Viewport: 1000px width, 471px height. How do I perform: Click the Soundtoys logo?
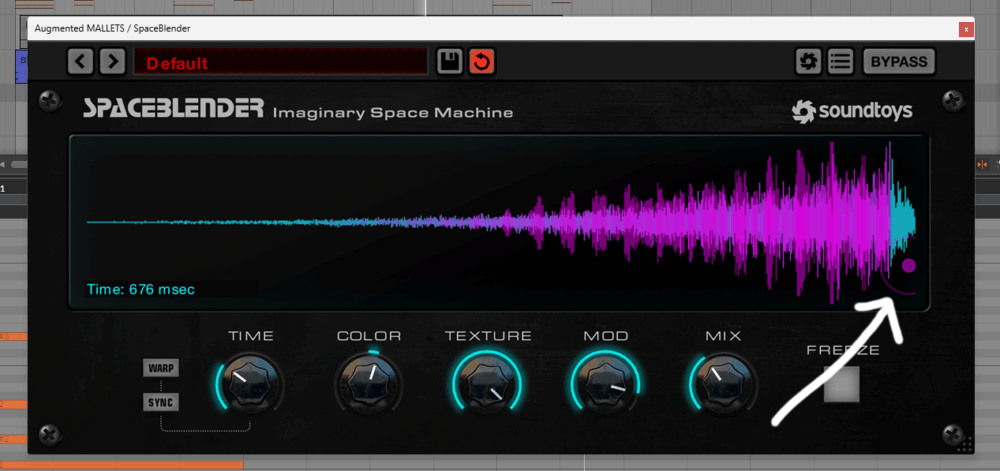pyautogui.click(x=852, y=111)
